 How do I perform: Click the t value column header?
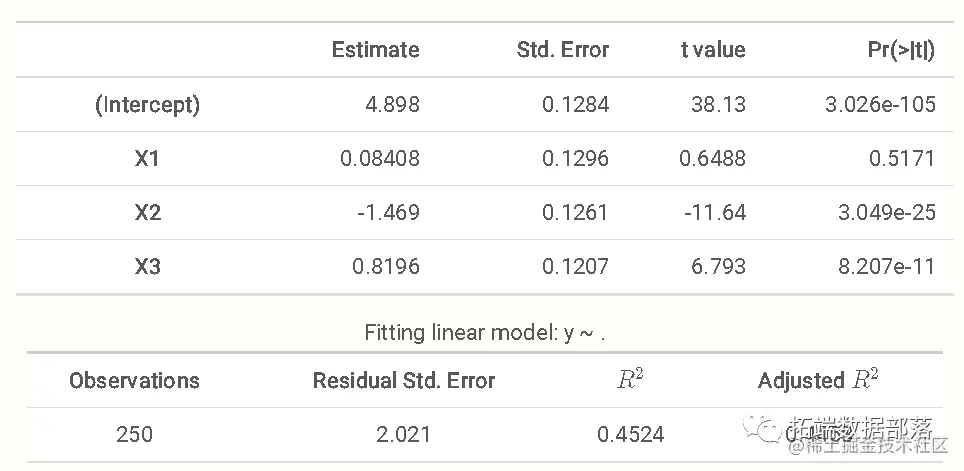713,49
